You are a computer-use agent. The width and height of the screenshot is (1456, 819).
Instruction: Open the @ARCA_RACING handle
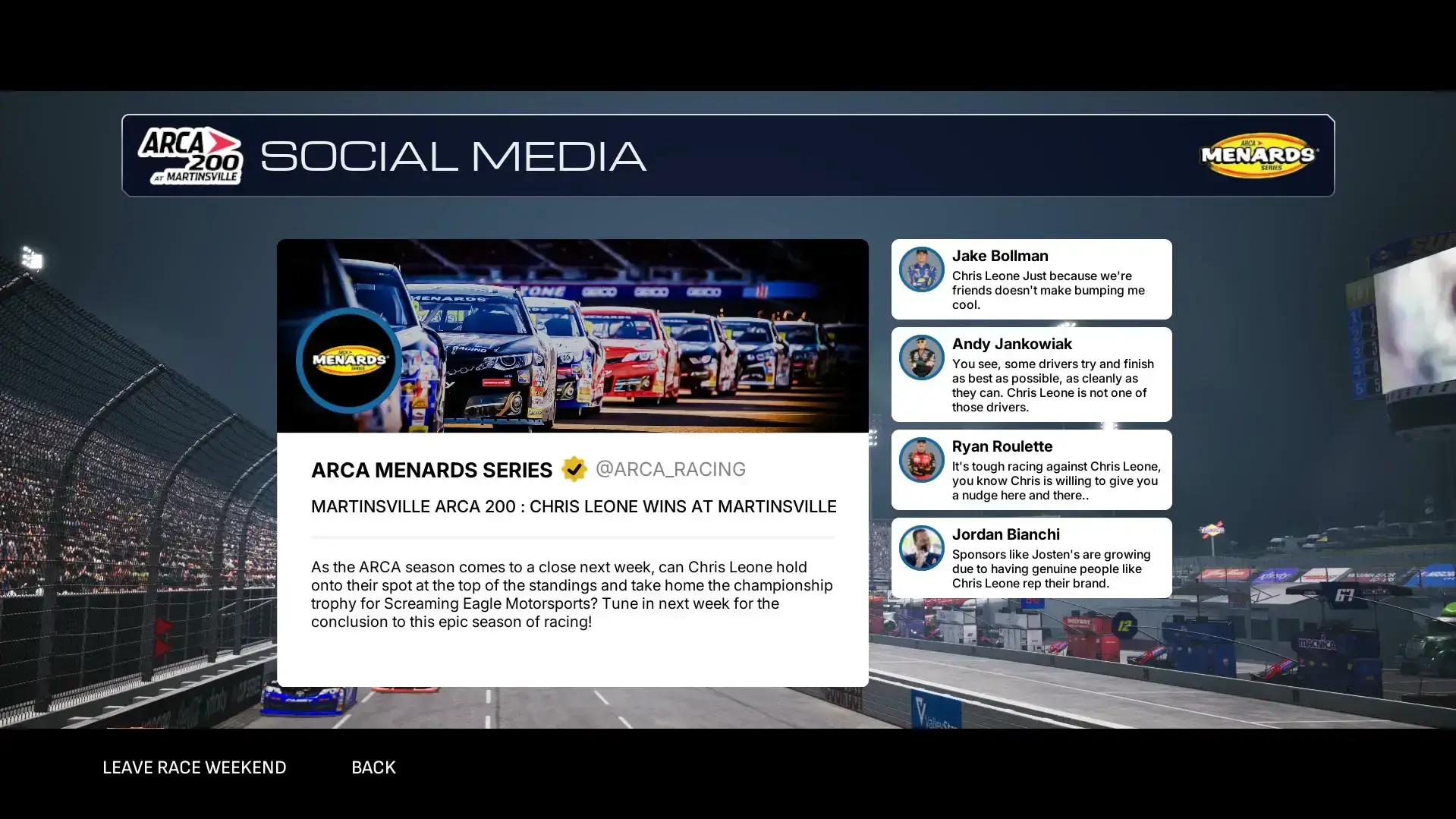[x=670, y=469]
